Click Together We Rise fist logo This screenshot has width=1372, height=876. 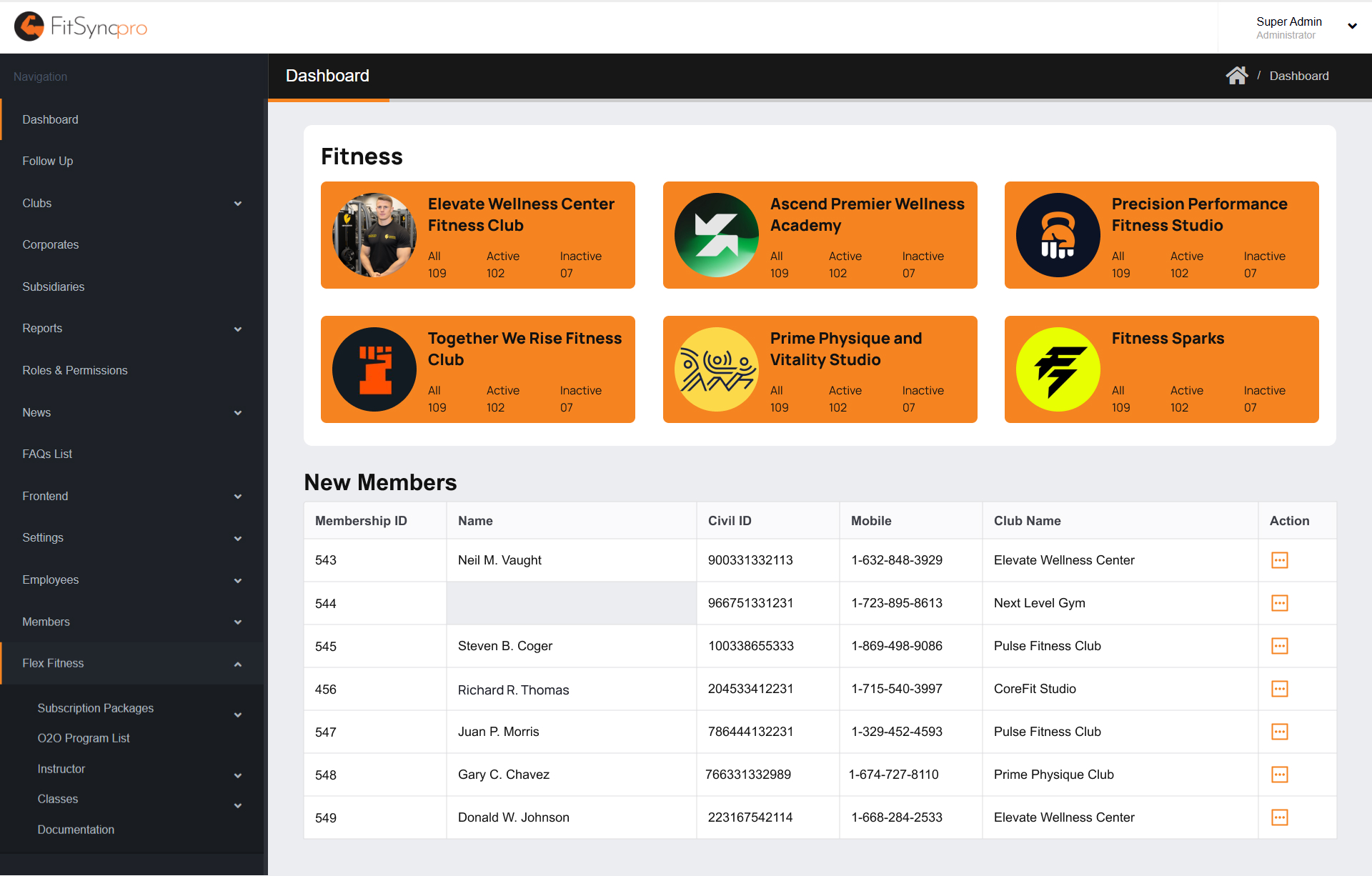(374, 369)
